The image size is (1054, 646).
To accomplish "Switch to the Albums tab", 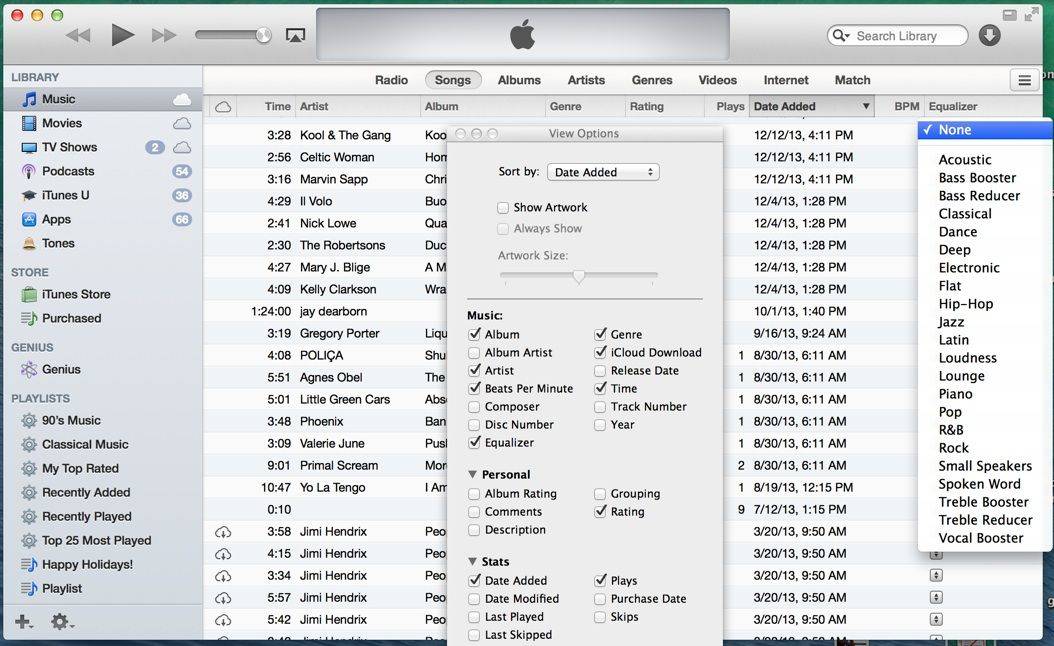I will [519, 80].
